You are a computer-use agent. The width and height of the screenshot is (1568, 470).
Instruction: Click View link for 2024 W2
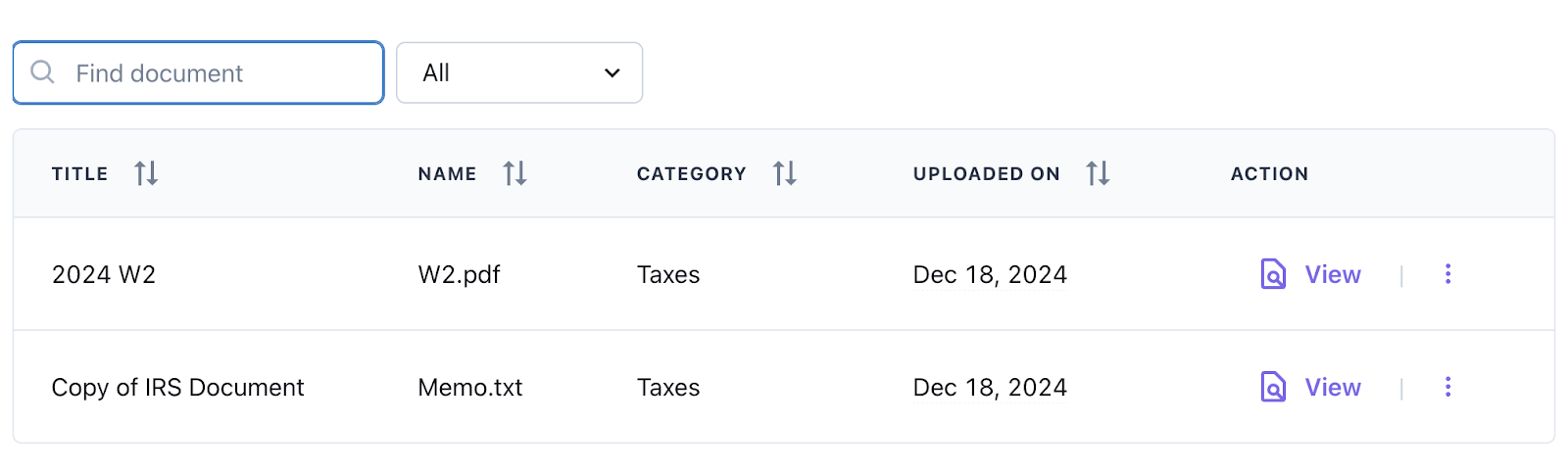pos(1332,274)
